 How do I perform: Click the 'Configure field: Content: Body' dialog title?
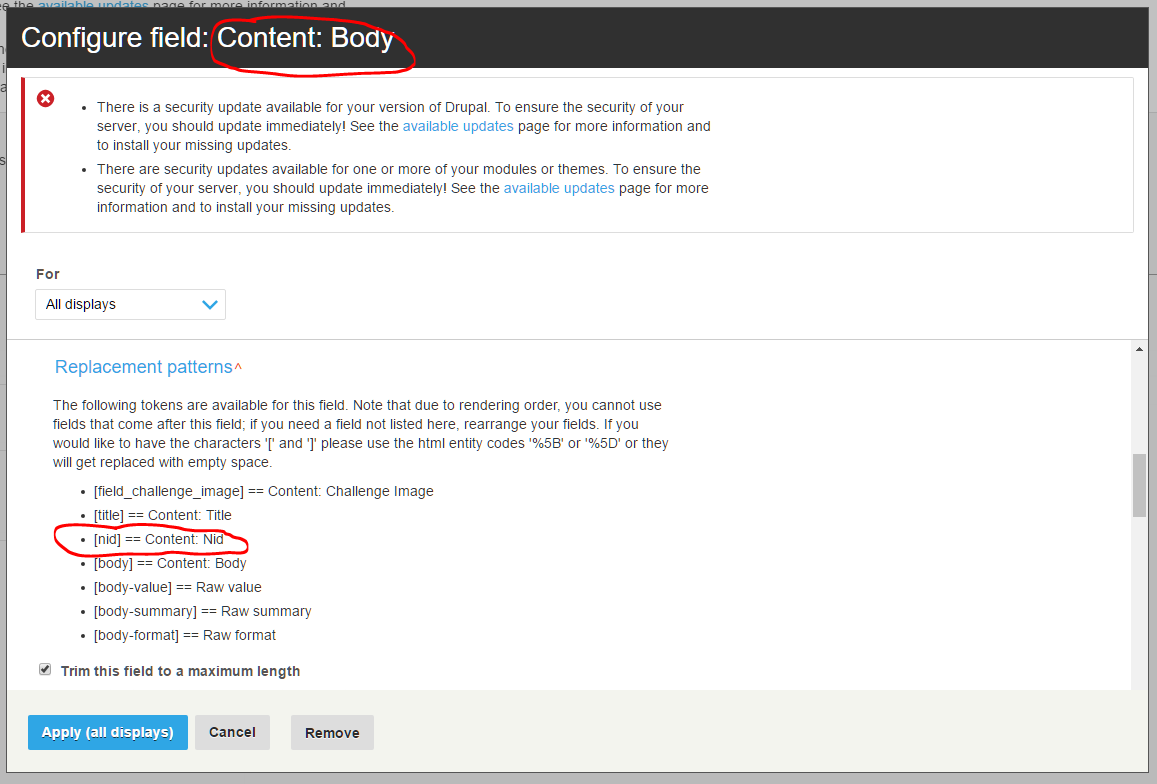click(207, 38)
